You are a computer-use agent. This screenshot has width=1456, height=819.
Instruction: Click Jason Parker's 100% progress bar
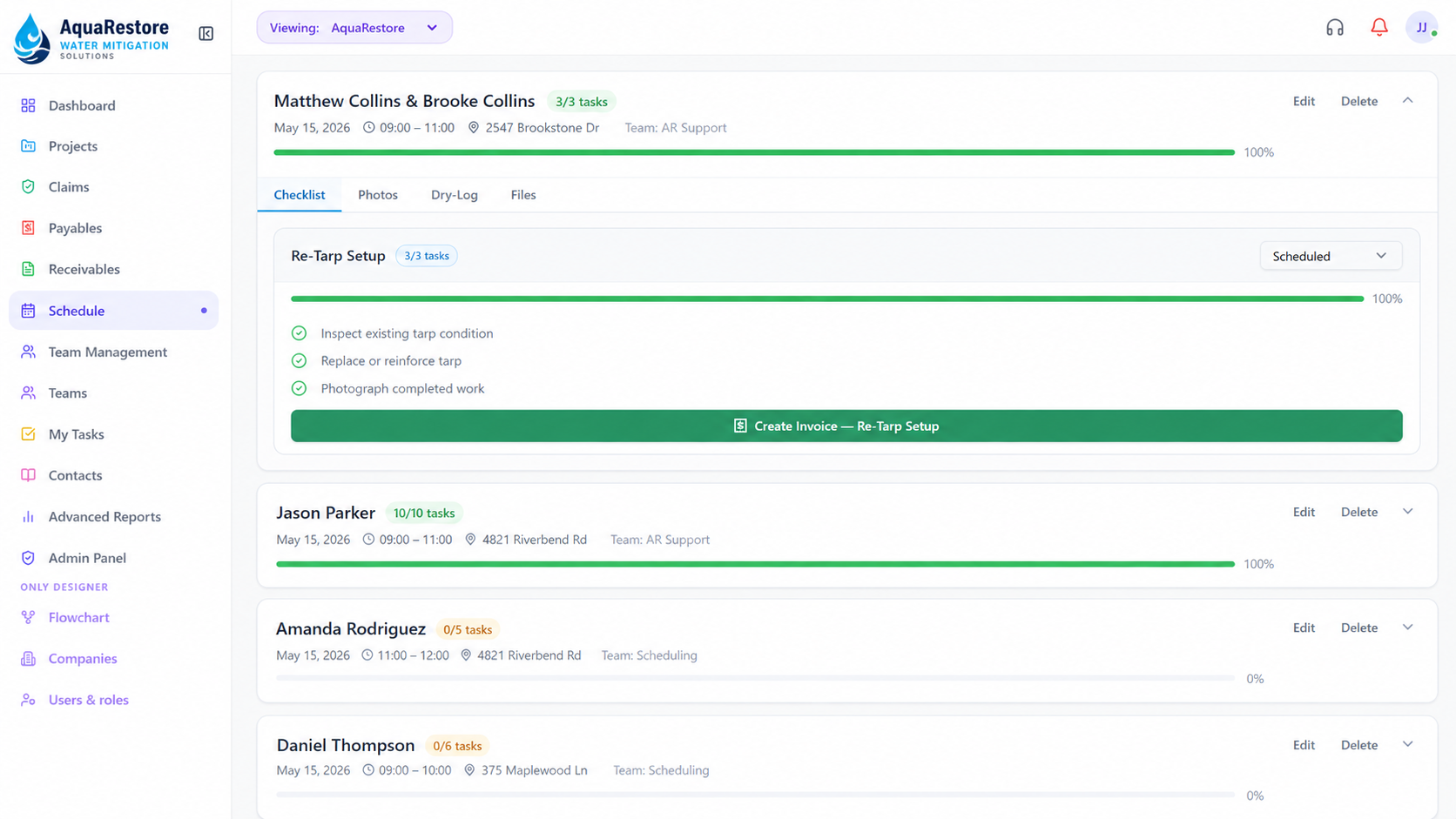(x=755, y=564)
